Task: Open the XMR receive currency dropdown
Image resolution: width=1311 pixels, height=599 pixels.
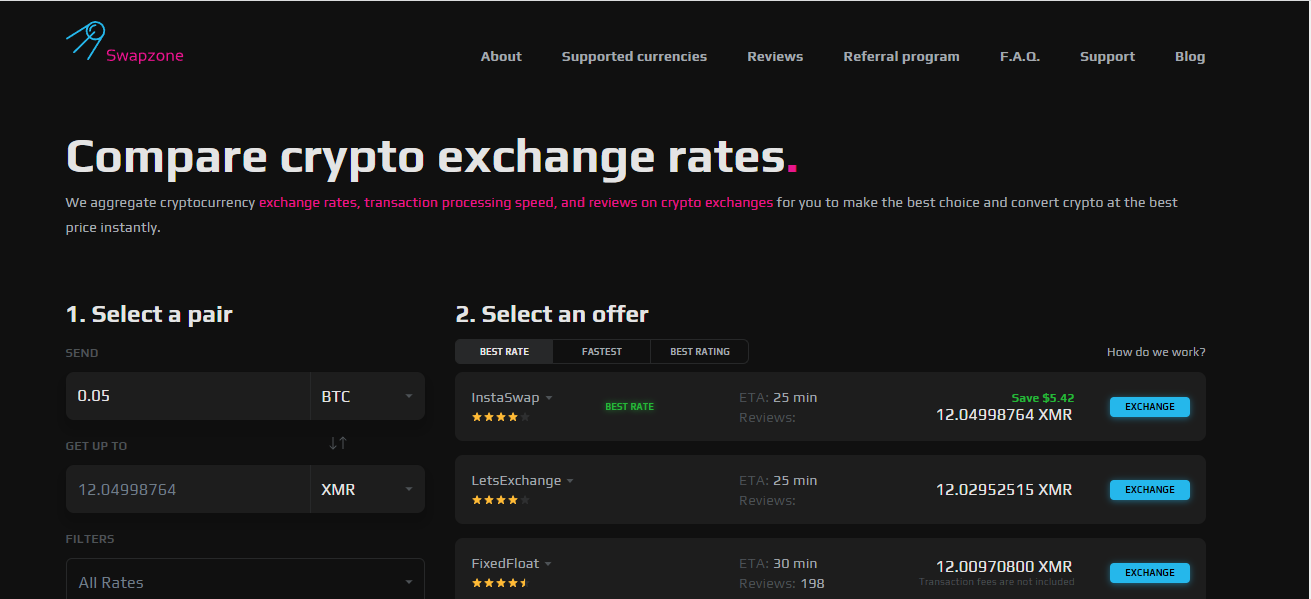Action: 367,490
